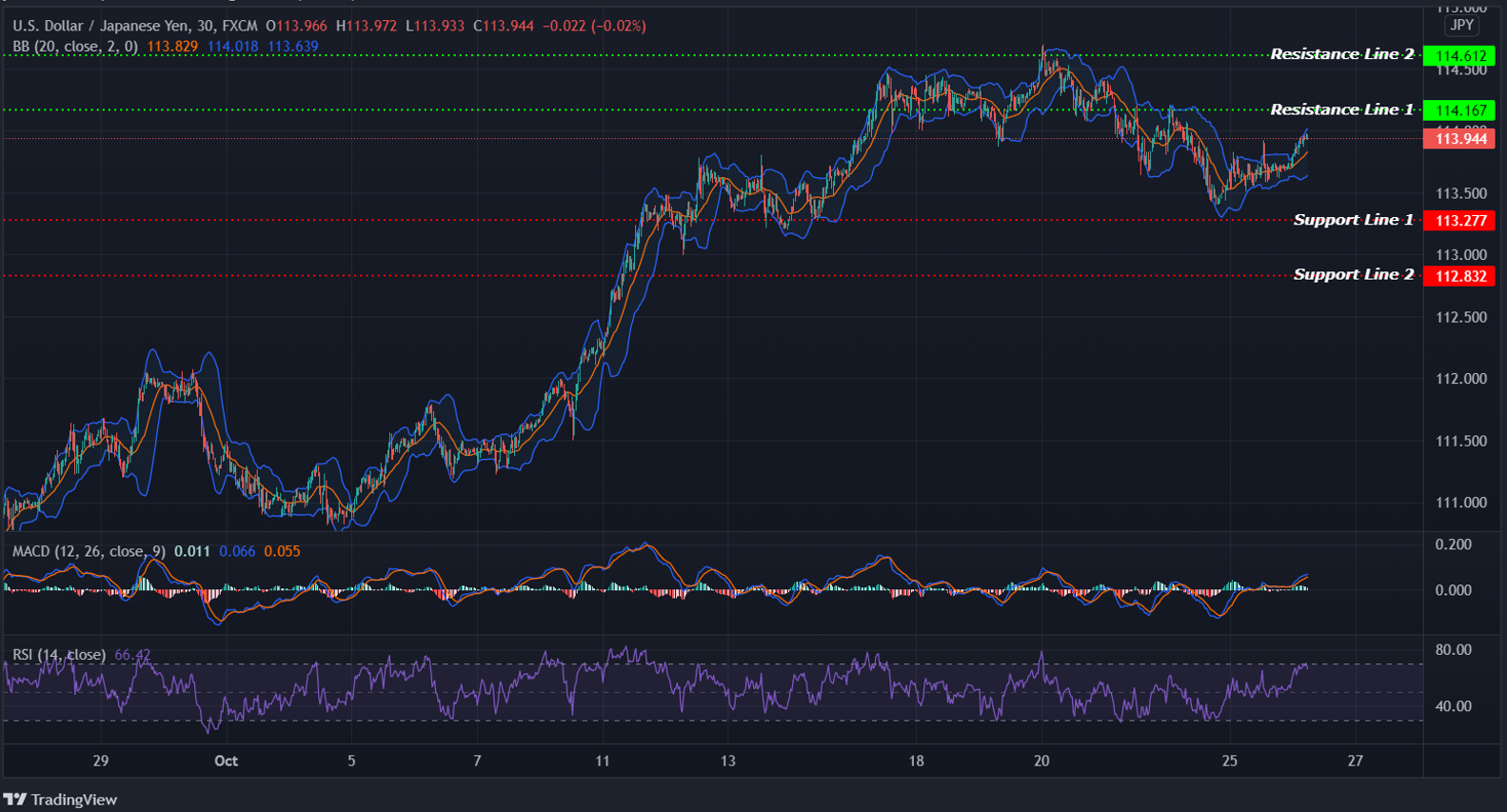1507x812 pixels.
Task: Click the RSI value 66.42
Action: point(132,655)
